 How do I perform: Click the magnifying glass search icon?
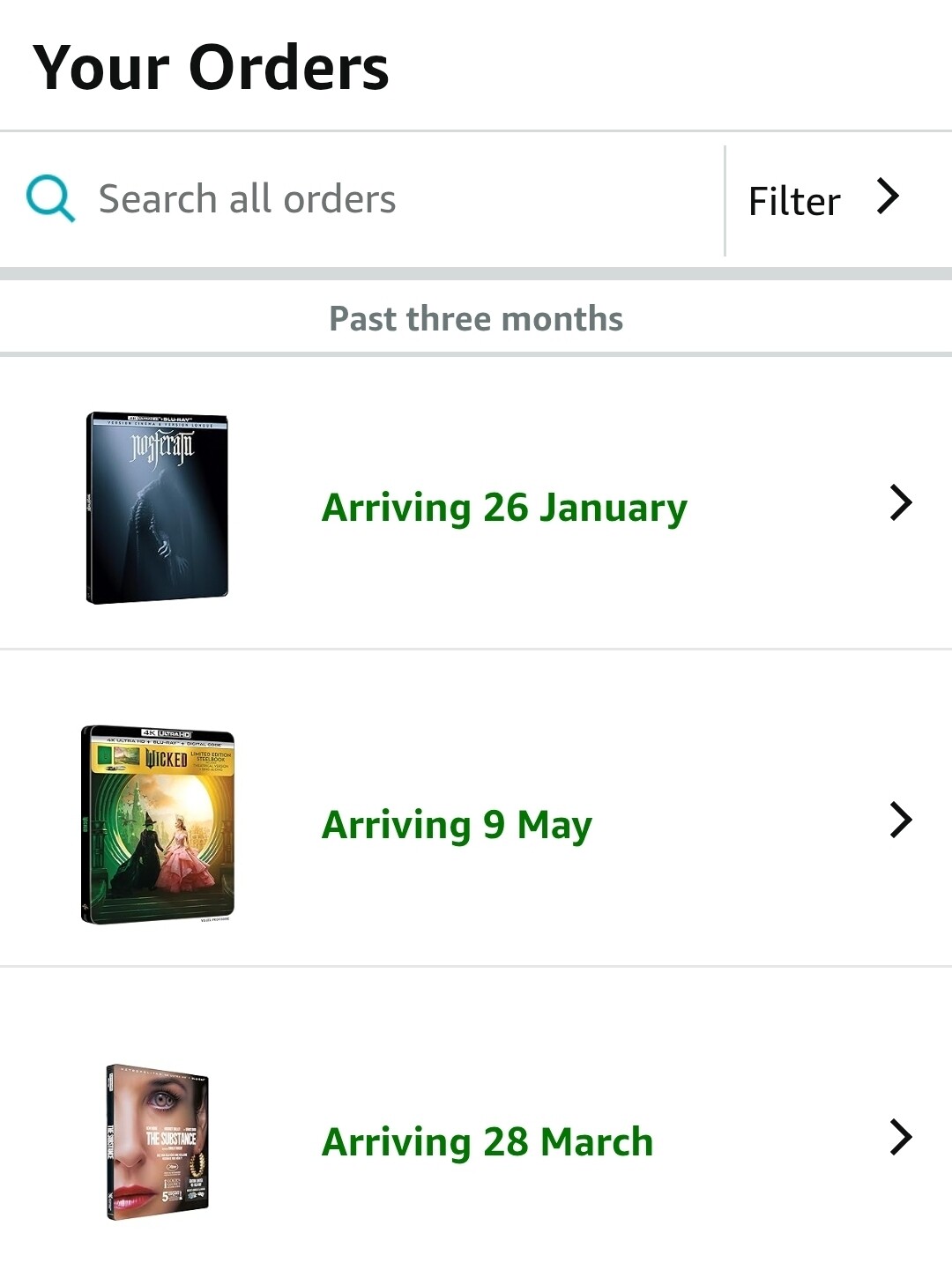point(50,198)
